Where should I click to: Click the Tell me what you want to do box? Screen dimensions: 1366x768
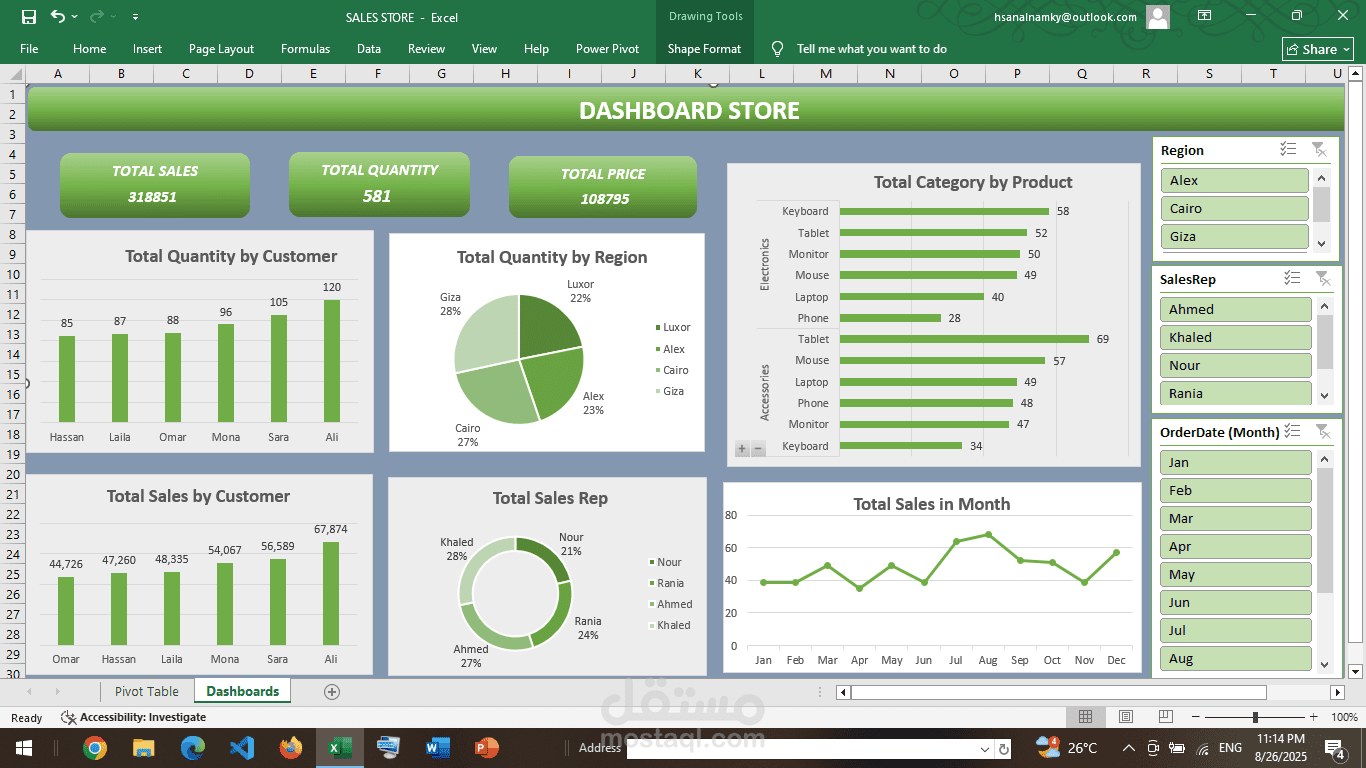871,49
